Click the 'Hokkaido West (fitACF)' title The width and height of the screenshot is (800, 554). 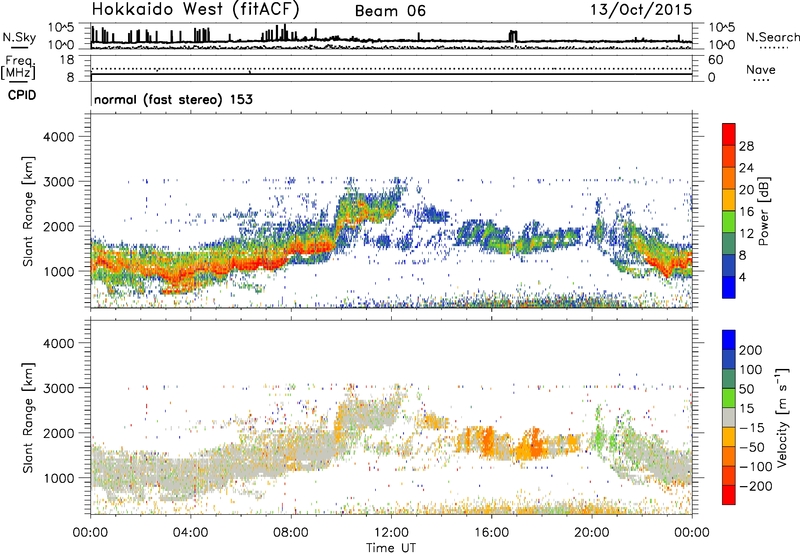point(195,9)
